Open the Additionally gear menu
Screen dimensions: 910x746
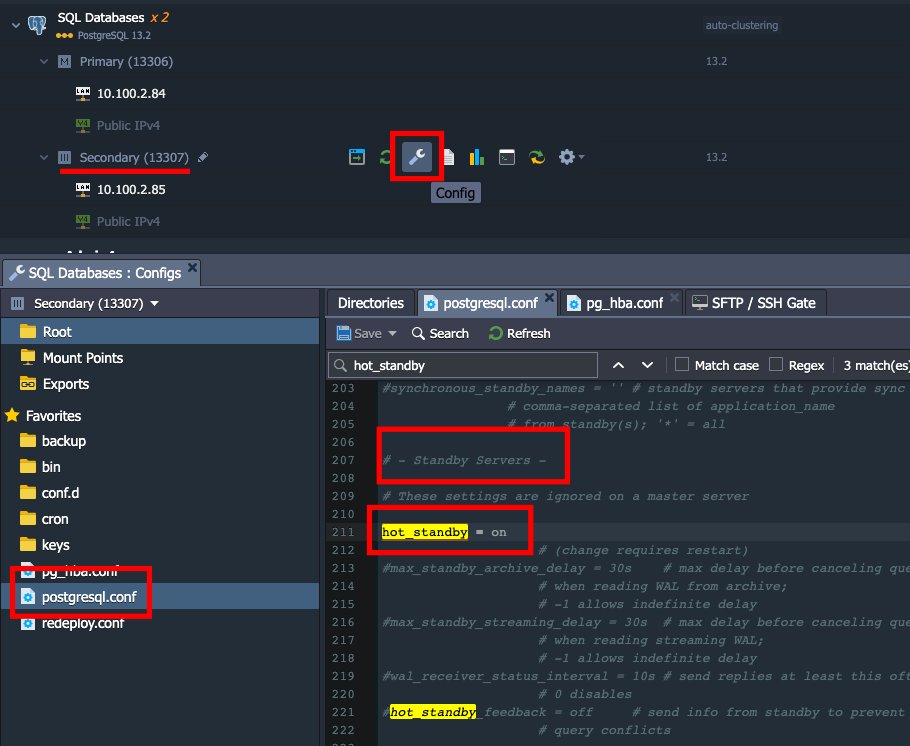571,157
